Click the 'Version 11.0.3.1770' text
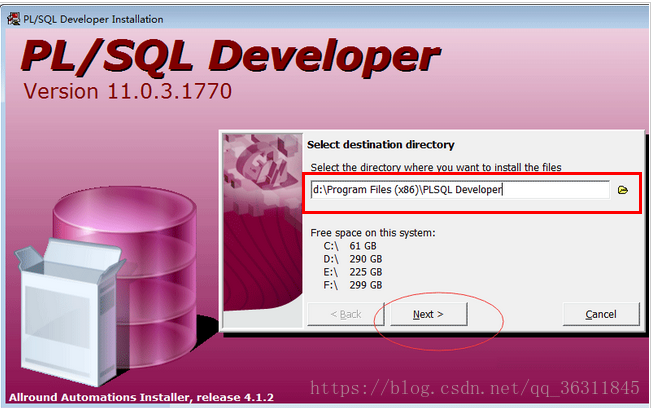The height and width of the screenshot is (408, 651). click(x=127, y=91)
